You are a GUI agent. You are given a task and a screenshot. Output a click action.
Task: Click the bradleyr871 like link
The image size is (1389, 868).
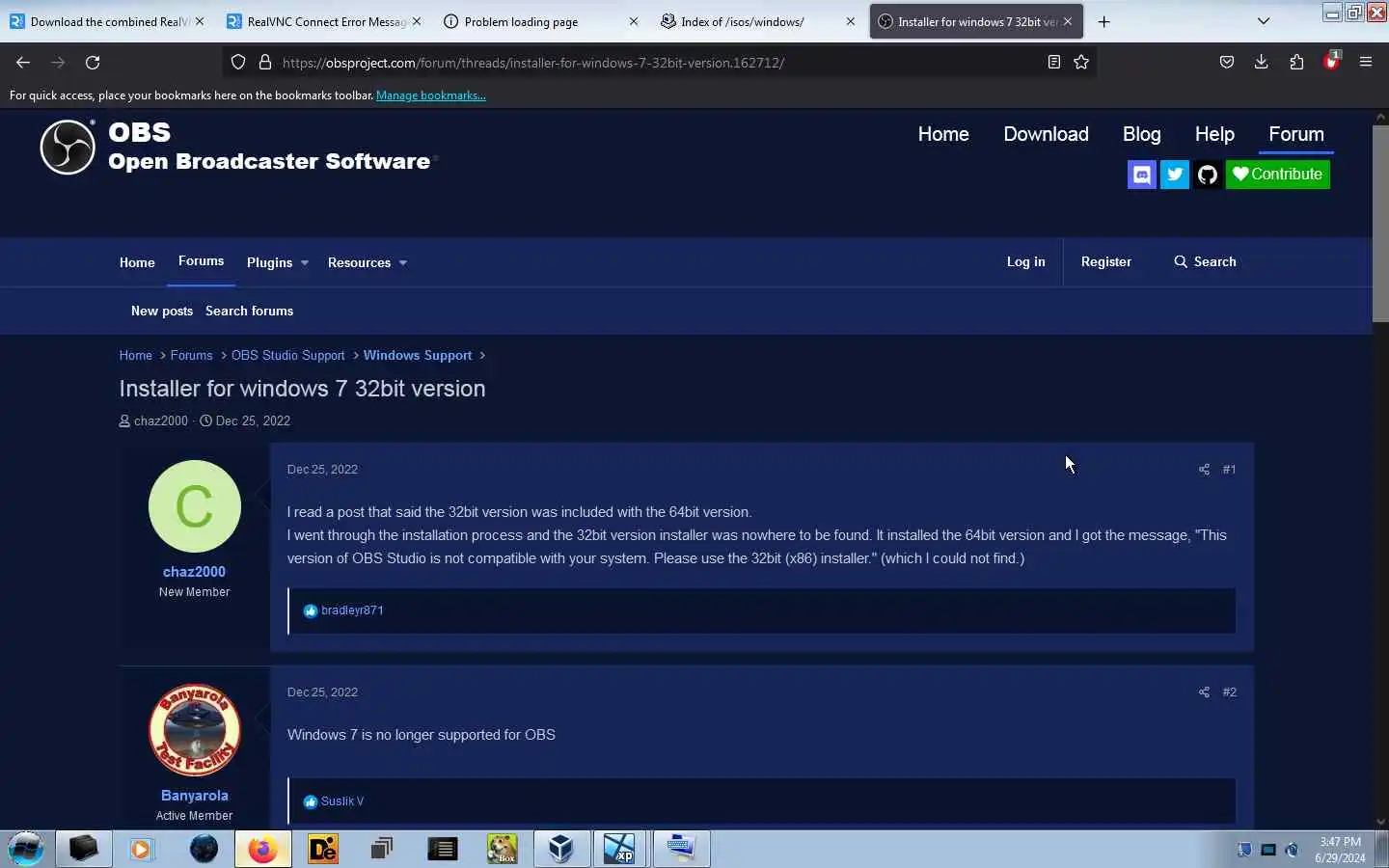(352, 610)
